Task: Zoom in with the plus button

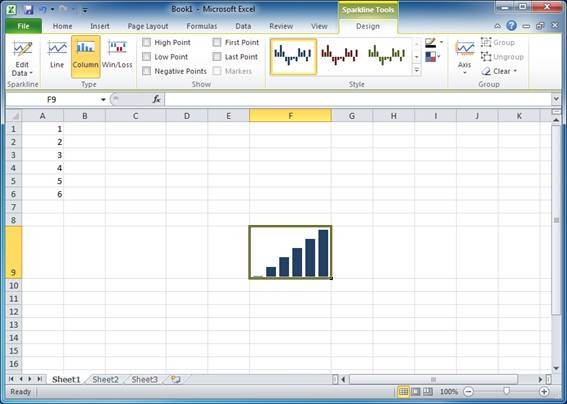Action: [x=544, y=391]
